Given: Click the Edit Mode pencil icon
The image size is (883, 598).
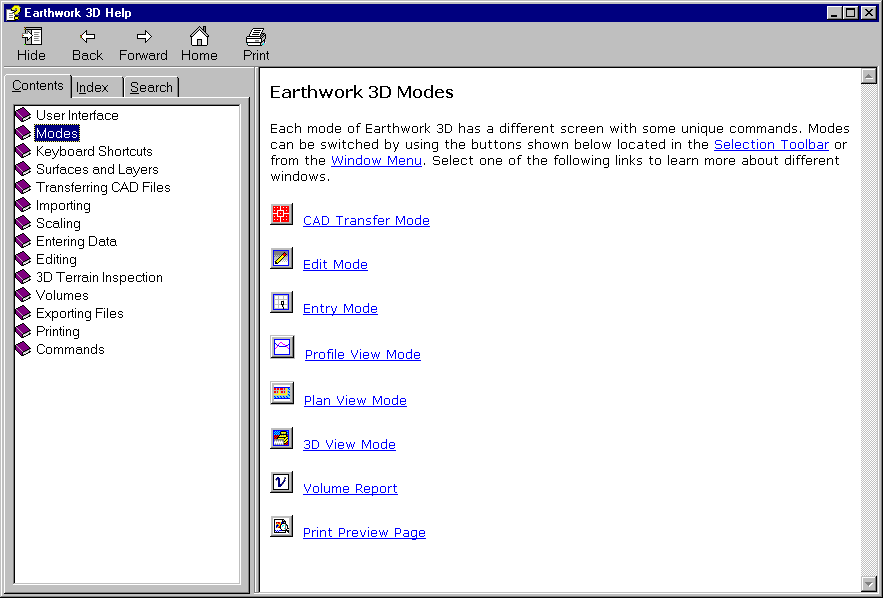Looking at the screenshot, I should click(281, 259).
